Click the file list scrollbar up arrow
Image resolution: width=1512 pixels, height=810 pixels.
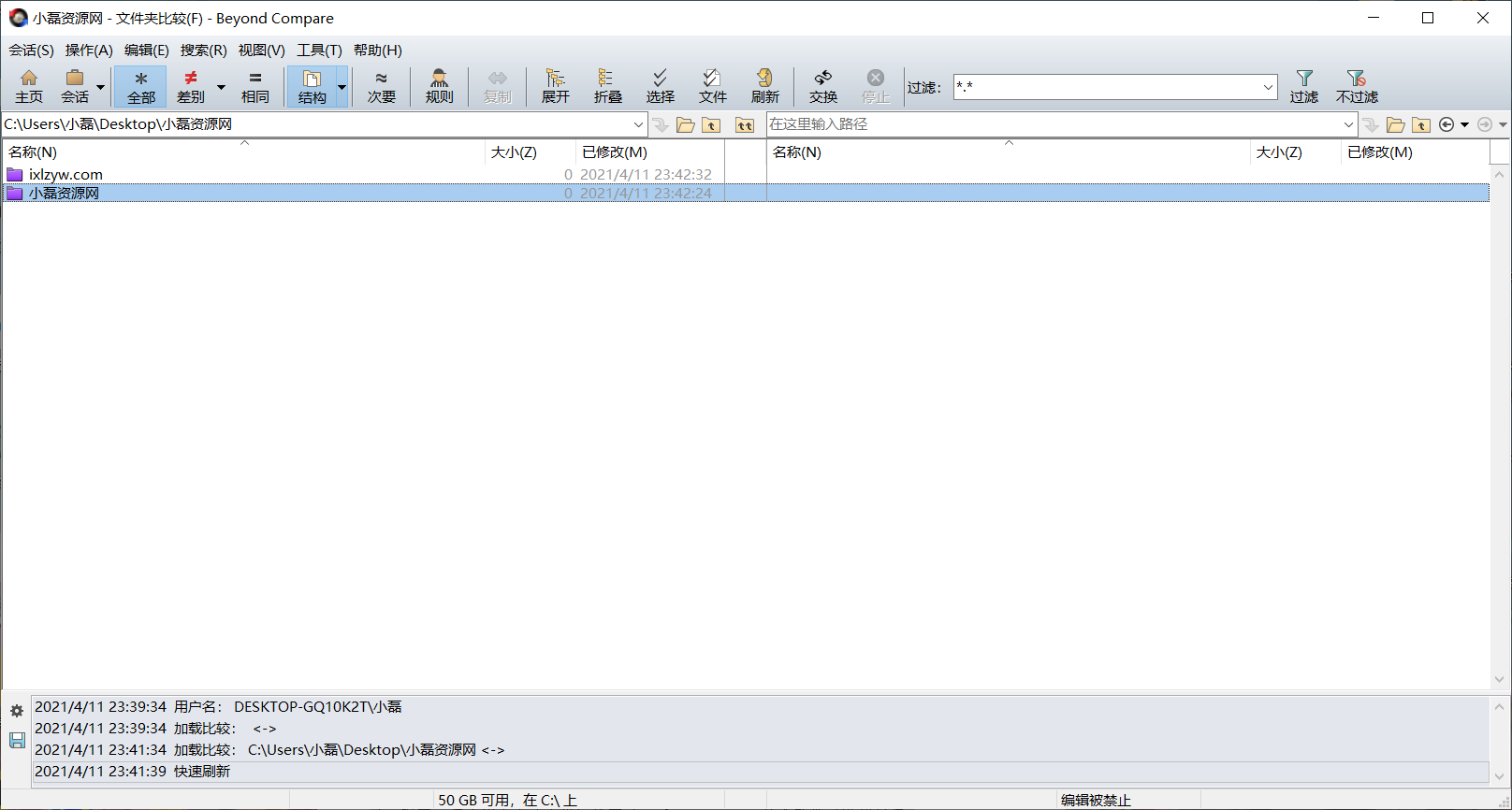click(1500, 174)
